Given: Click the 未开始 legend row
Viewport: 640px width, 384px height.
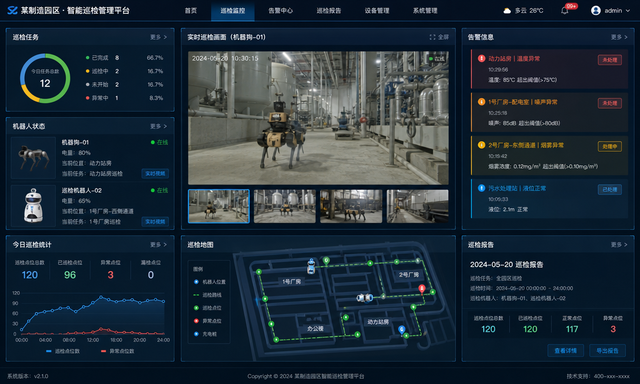Looking at the screenshot, I should (x=124, y=84).
